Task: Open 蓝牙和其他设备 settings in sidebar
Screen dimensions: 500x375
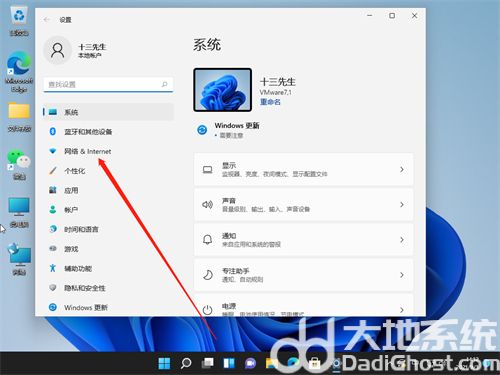Action: [108, 132]
